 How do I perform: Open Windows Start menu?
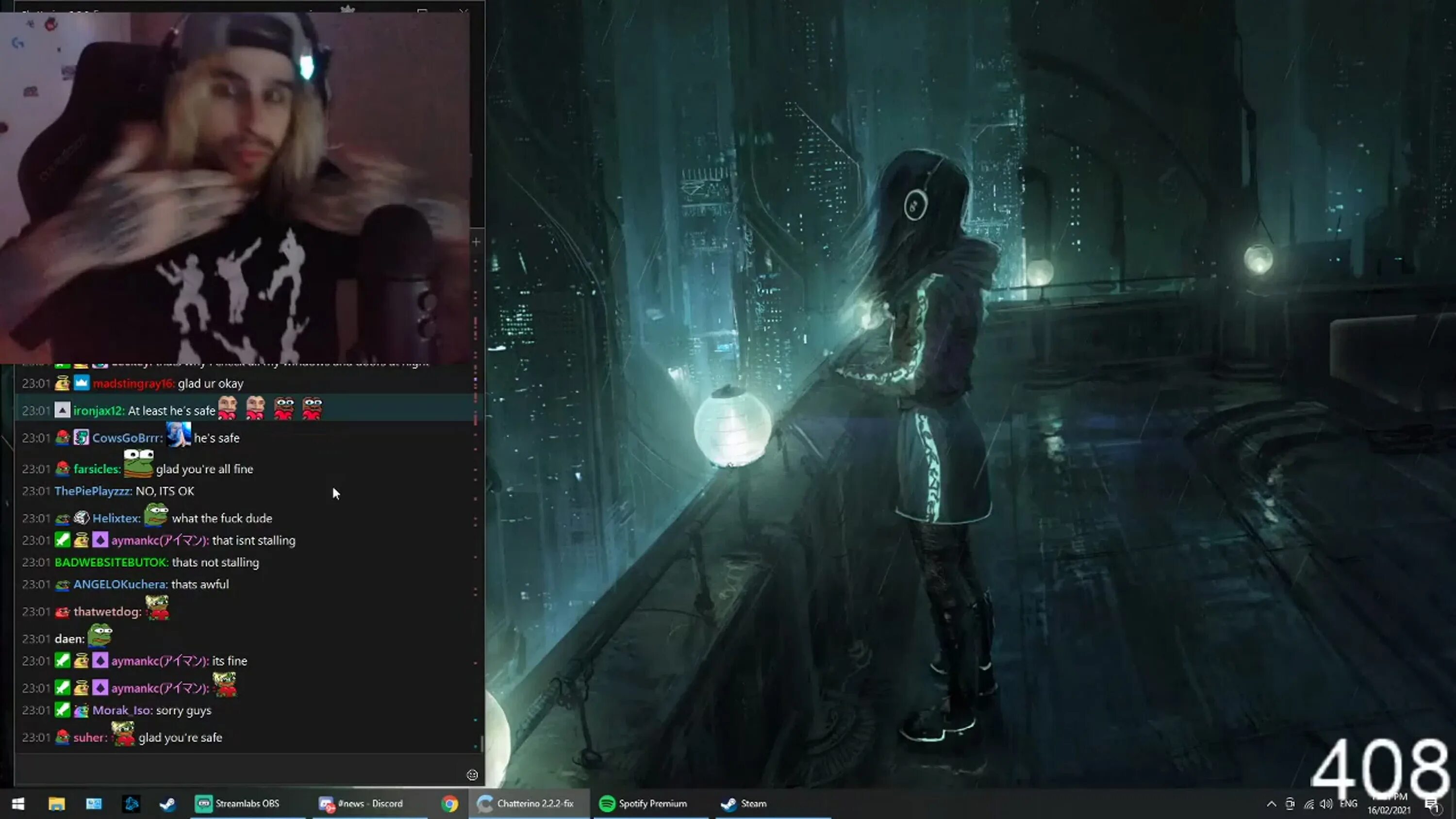coord(18,804)
